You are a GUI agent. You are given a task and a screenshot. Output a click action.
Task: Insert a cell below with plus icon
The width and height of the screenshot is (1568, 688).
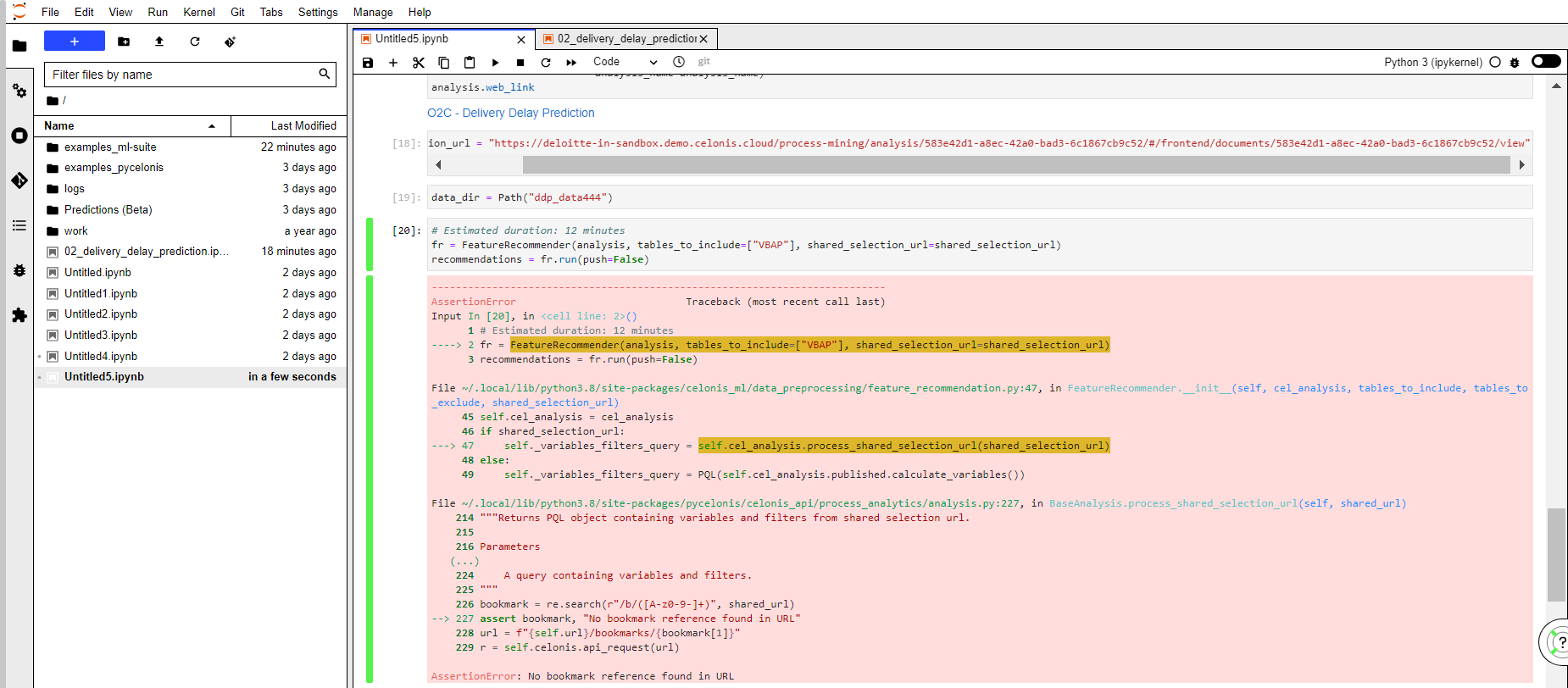pos(393,62)
